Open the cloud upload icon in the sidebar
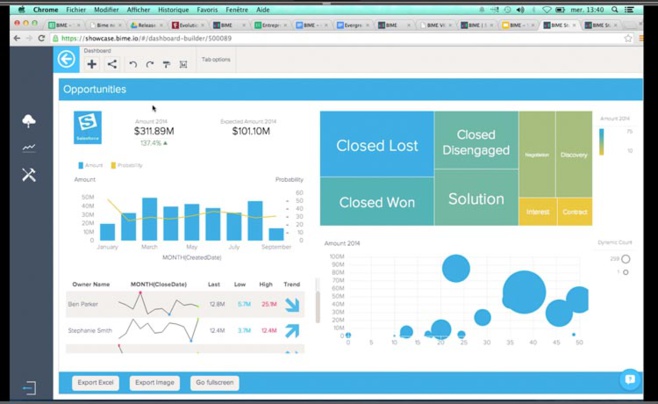Viewport: 658px width, 404px height. (29, 121)
